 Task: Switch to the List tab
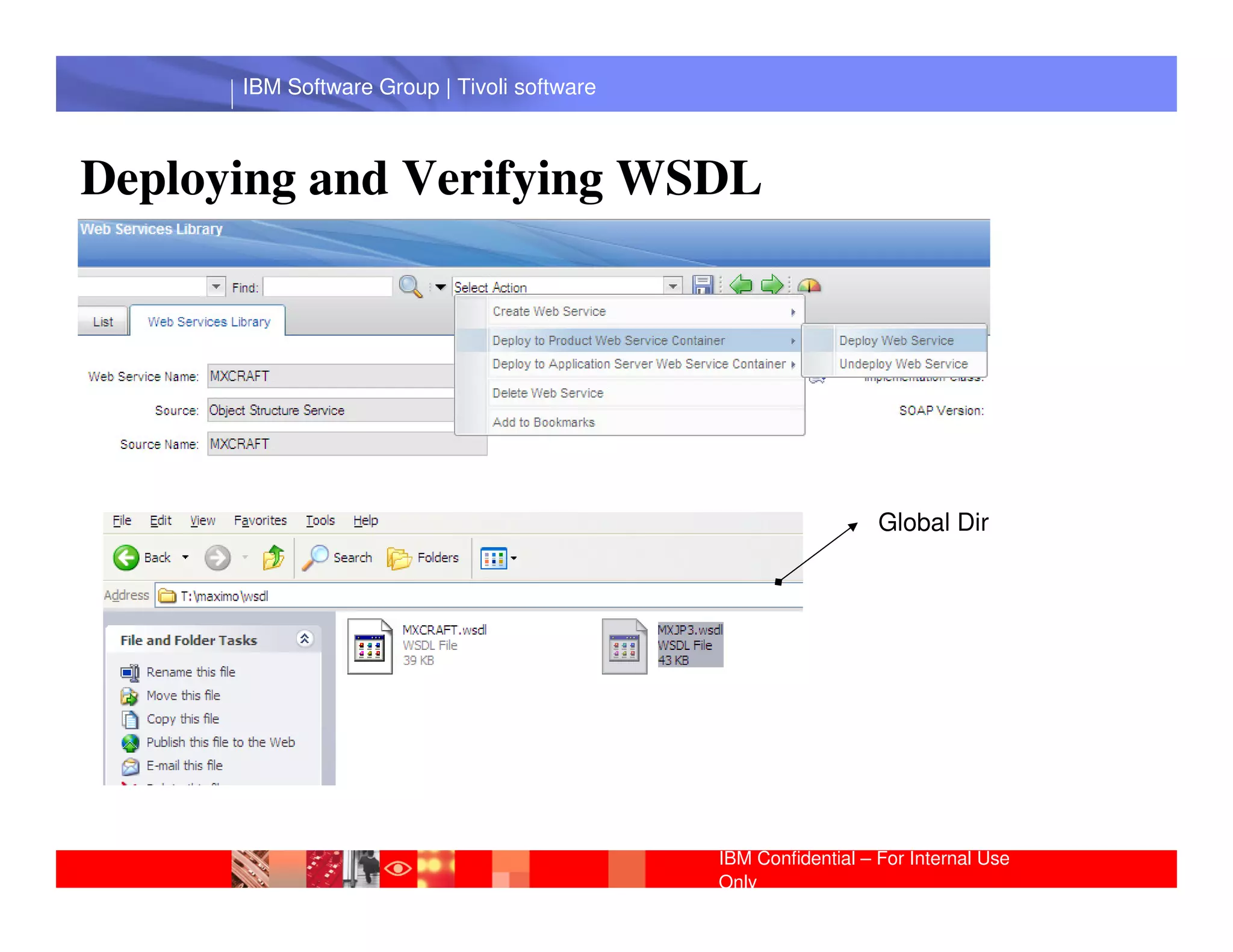click(103, 321)
